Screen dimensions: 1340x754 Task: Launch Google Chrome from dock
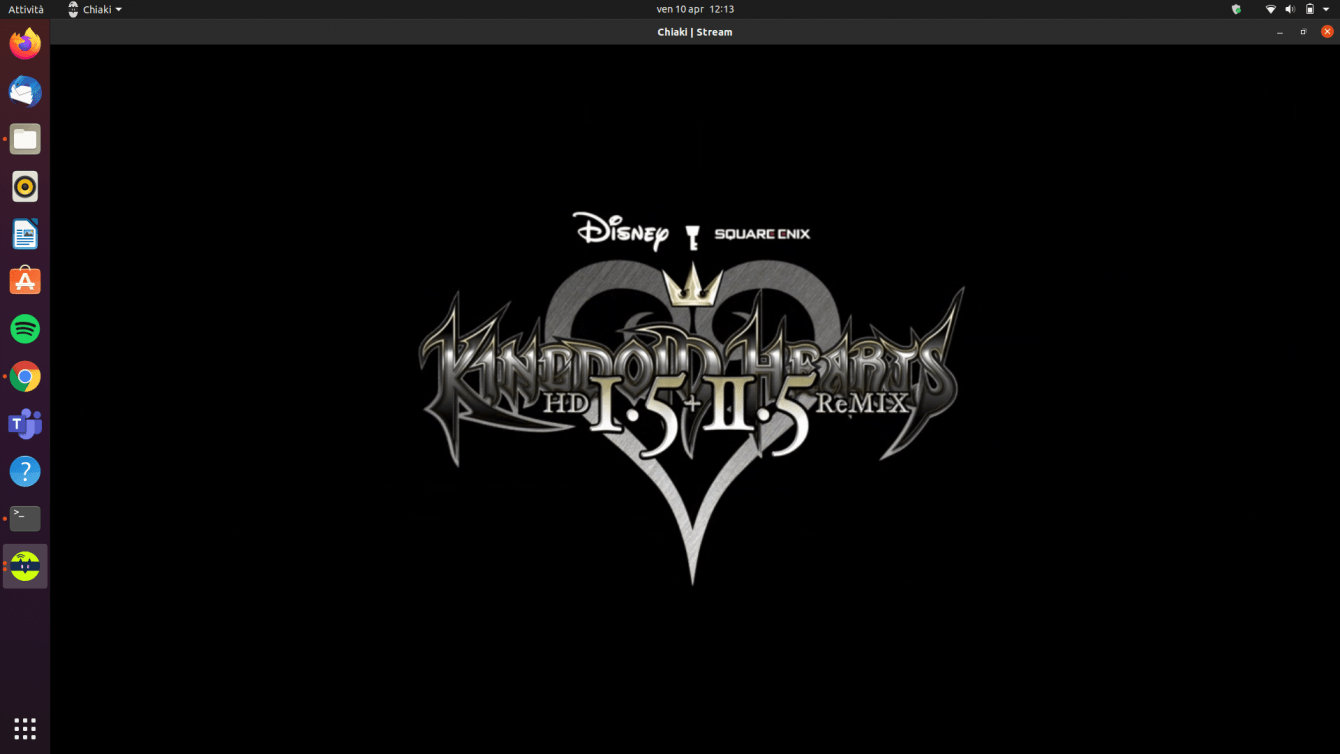pyautogui.click(x=25, y=377)
